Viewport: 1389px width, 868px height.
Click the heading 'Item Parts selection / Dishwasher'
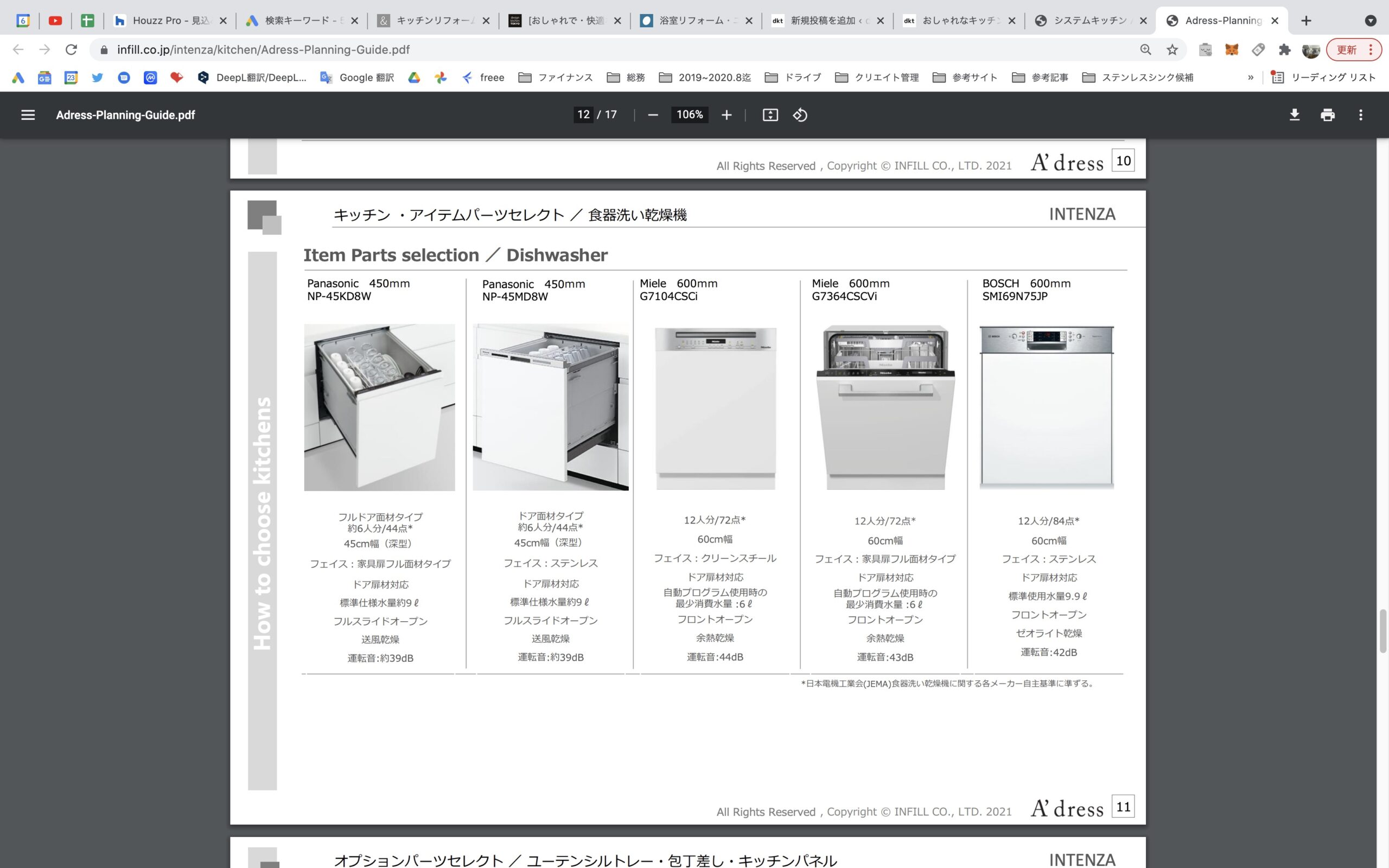tap(455, 255)
